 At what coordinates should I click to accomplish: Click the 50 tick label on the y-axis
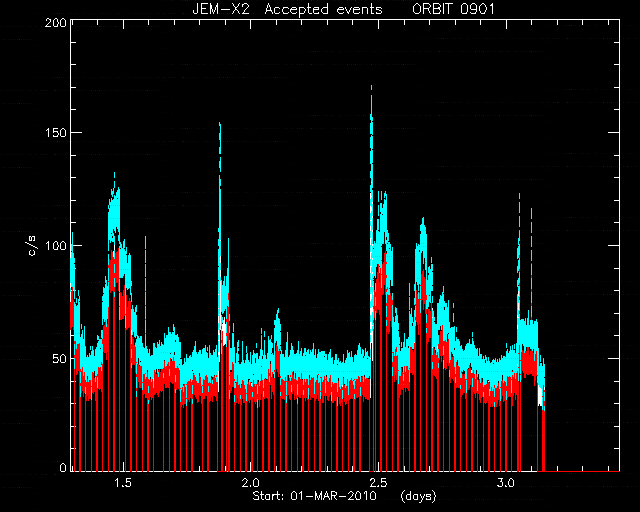60,358
